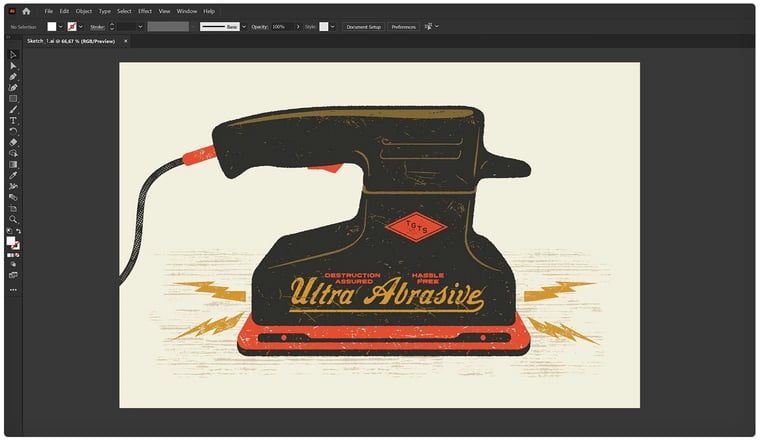Open the fill color dropdown
The image size is (760, 441).
(61, 26)
